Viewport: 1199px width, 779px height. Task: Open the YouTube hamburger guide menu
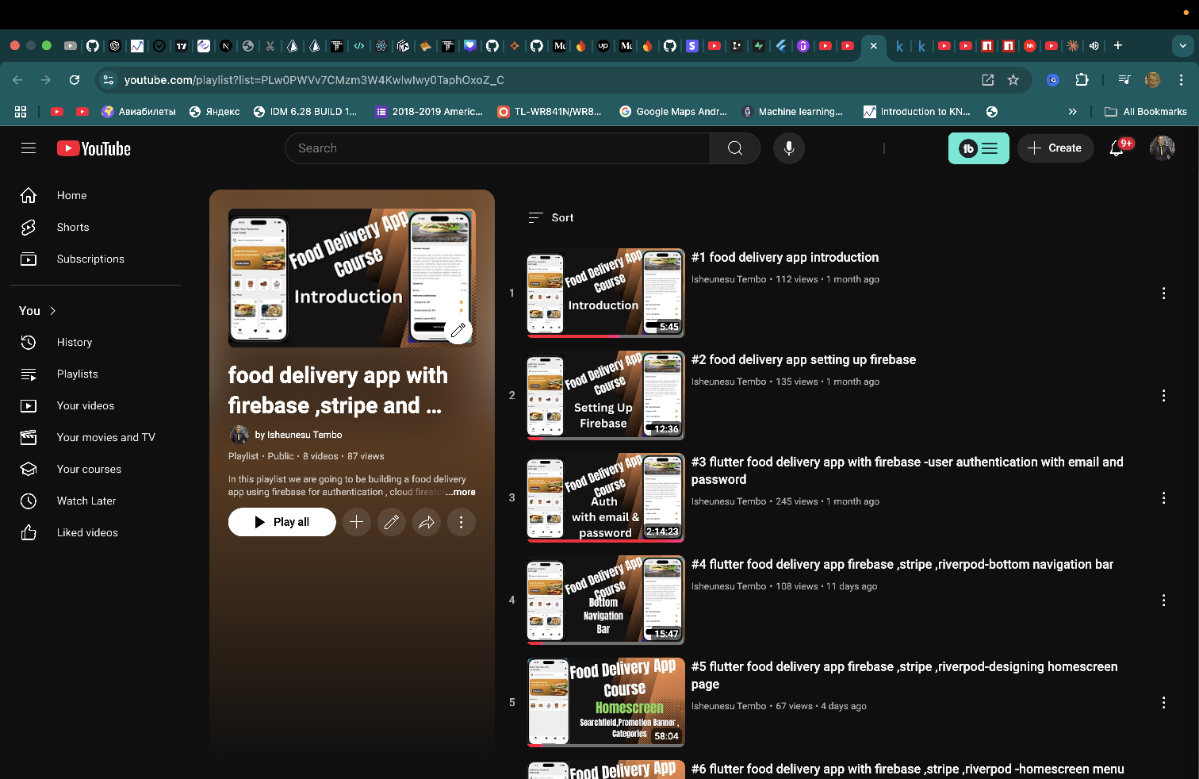[x=28, y=148]
